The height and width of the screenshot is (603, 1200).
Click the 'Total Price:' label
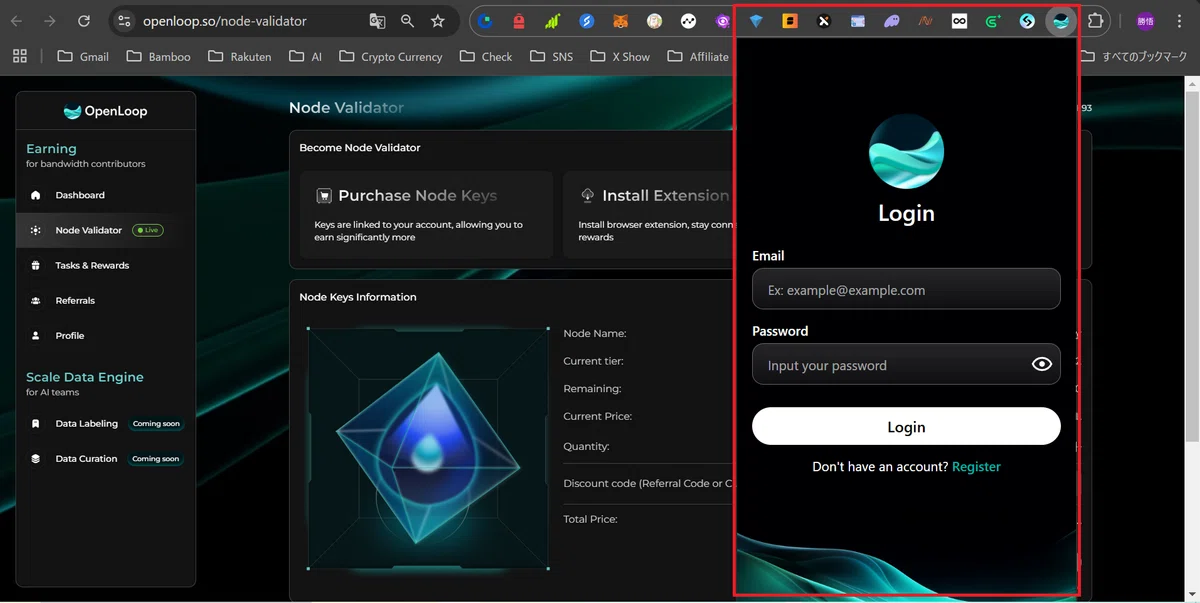pyautogui.click(x=590, y=519)
